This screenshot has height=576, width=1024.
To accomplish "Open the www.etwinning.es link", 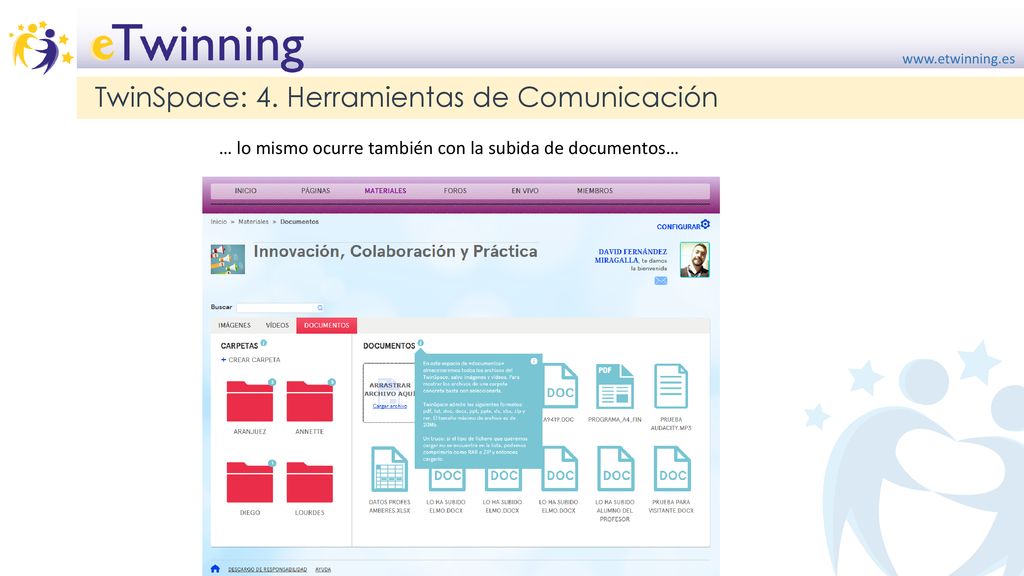I will coord(959,59).
